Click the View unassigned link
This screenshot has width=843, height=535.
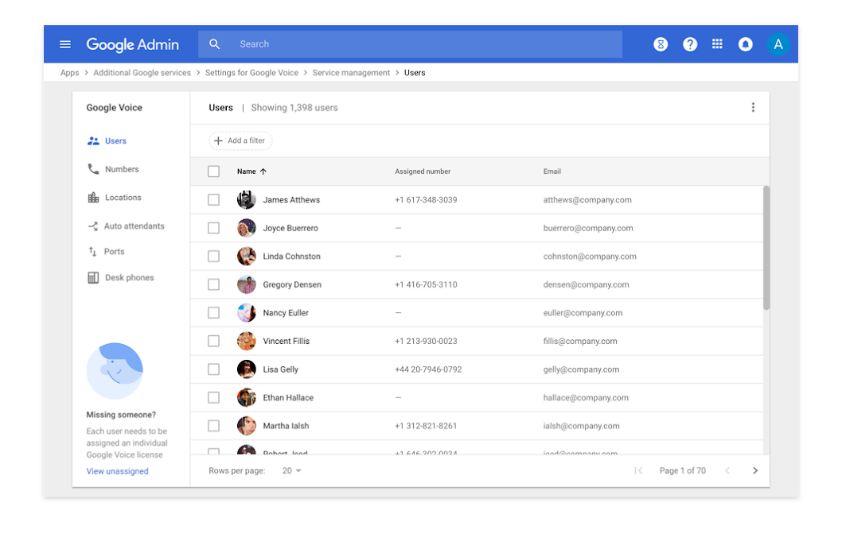tap(117, 471)
